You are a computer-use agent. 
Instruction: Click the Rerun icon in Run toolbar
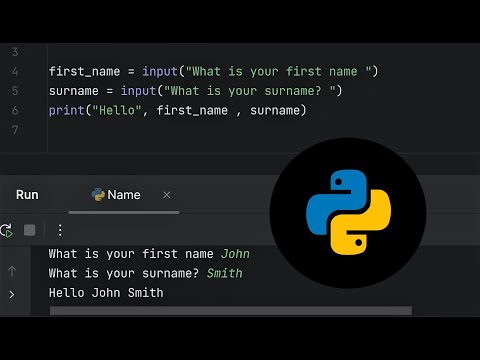point(6,230)
